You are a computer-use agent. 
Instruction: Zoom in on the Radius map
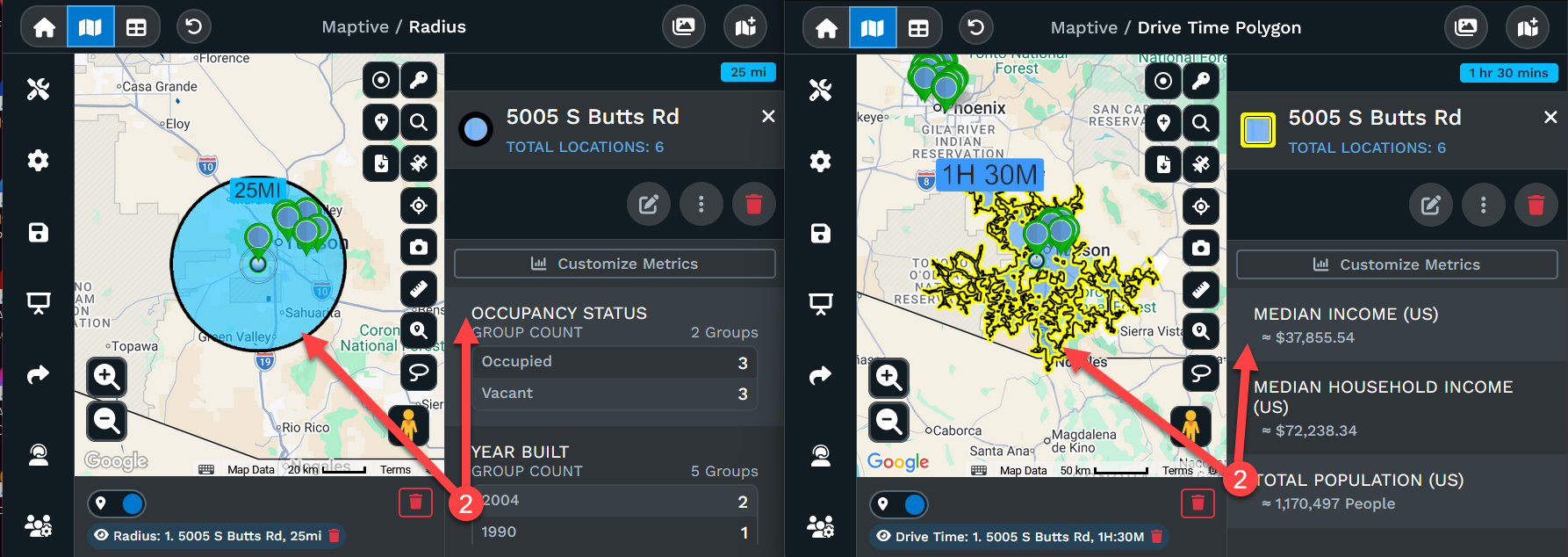pos(107,377)
